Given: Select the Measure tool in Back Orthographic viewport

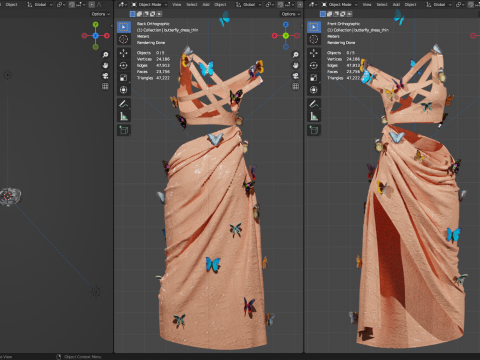Looking at the screenshot, I should pos(124,116).
